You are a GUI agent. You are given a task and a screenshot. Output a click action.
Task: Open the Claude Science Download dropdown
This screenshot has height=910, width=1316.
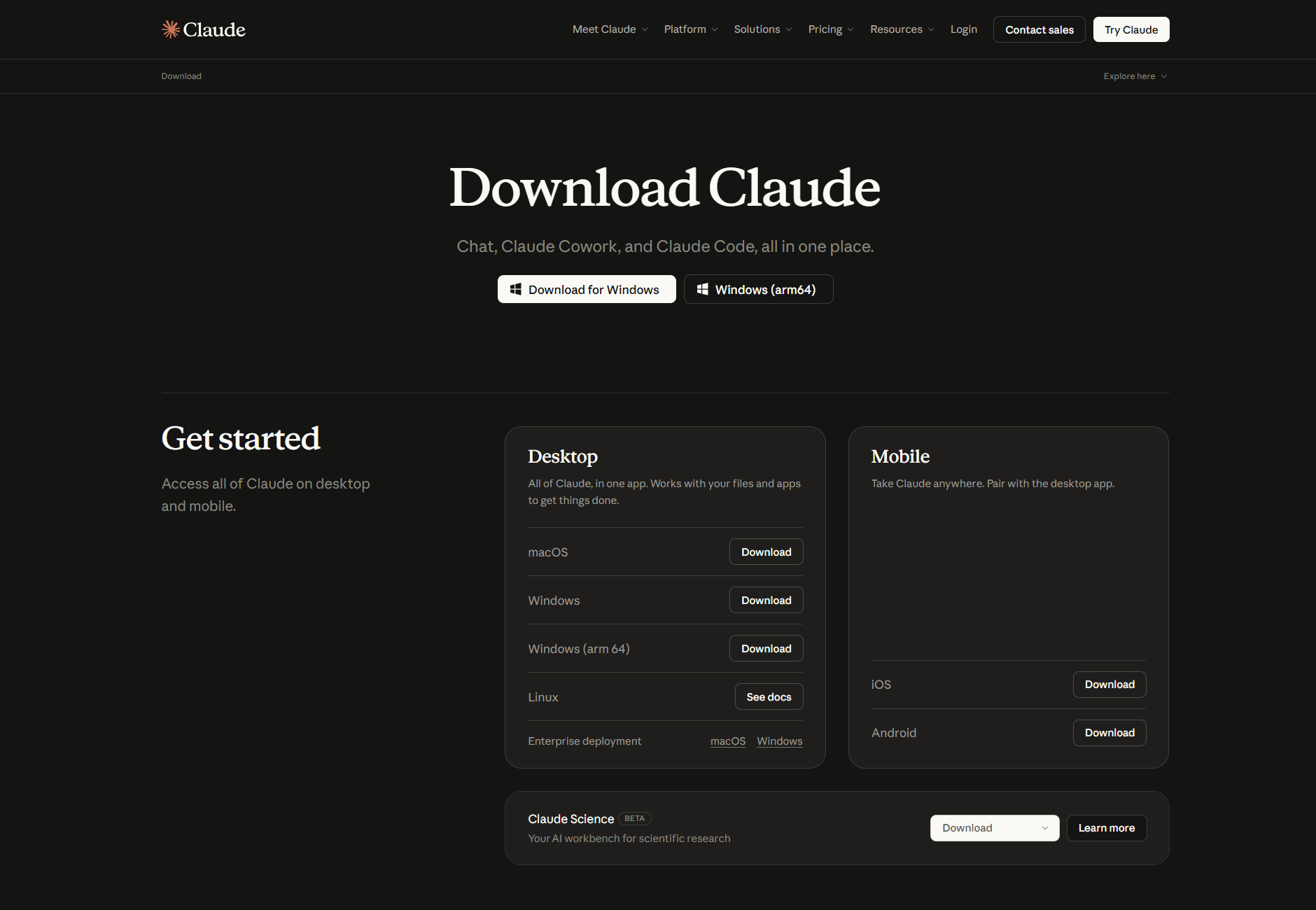(995, 828)
